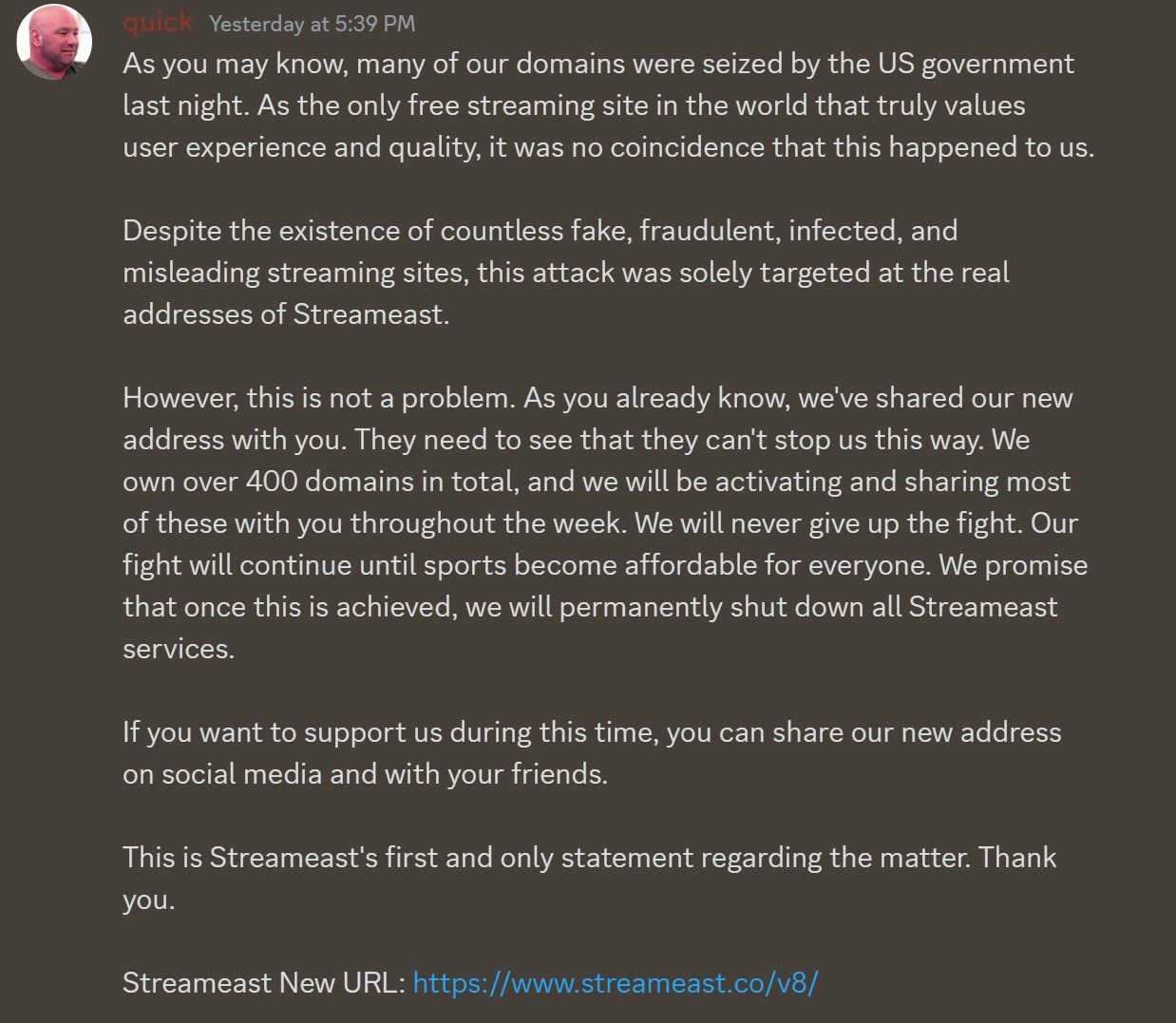Click the line starting "user experience and quality"
This screenshot has height=1023, width=1176.
(x=609, y=147)
